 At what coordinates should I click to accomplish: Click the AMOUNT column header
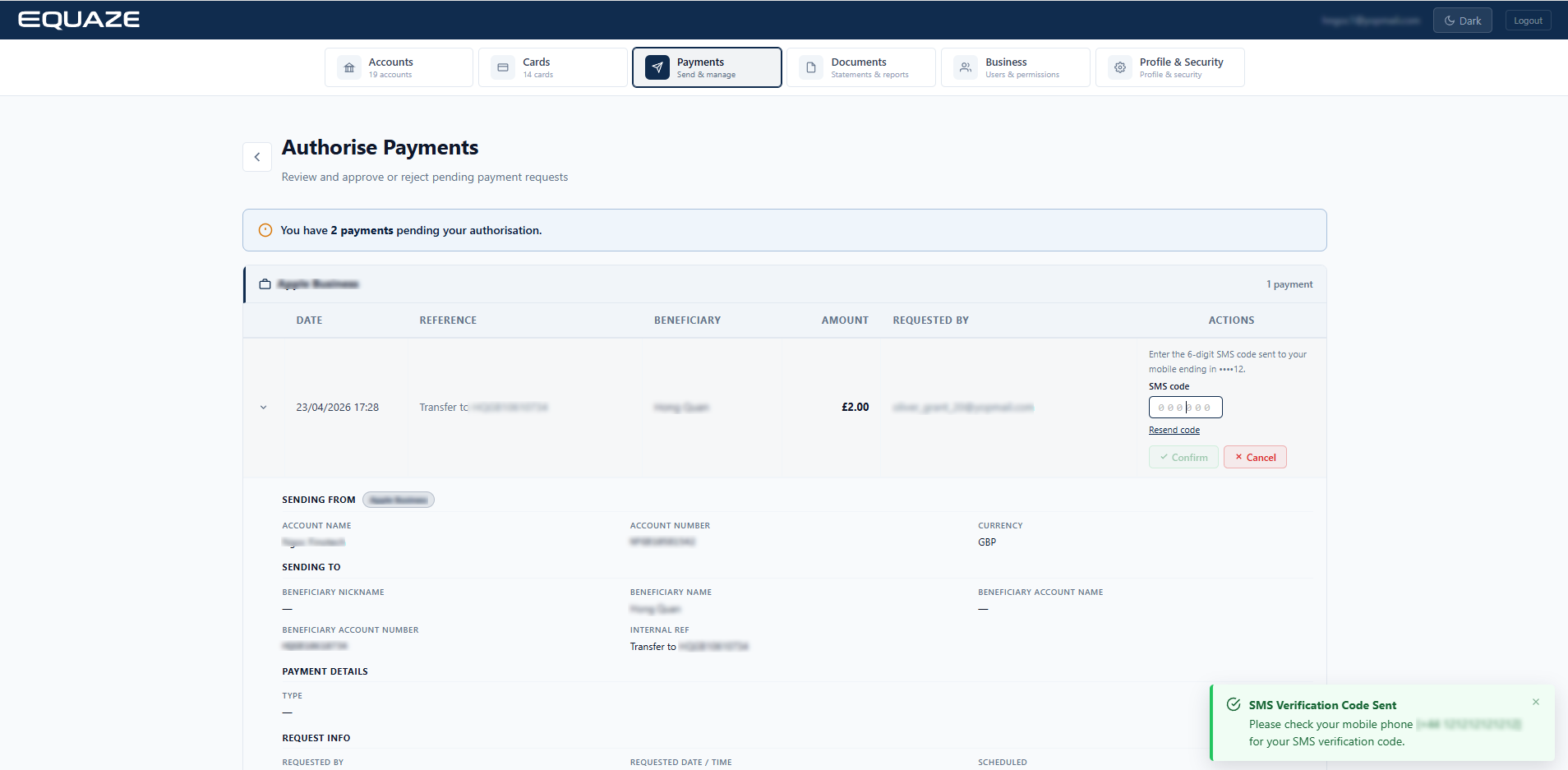tap(845, 320)
